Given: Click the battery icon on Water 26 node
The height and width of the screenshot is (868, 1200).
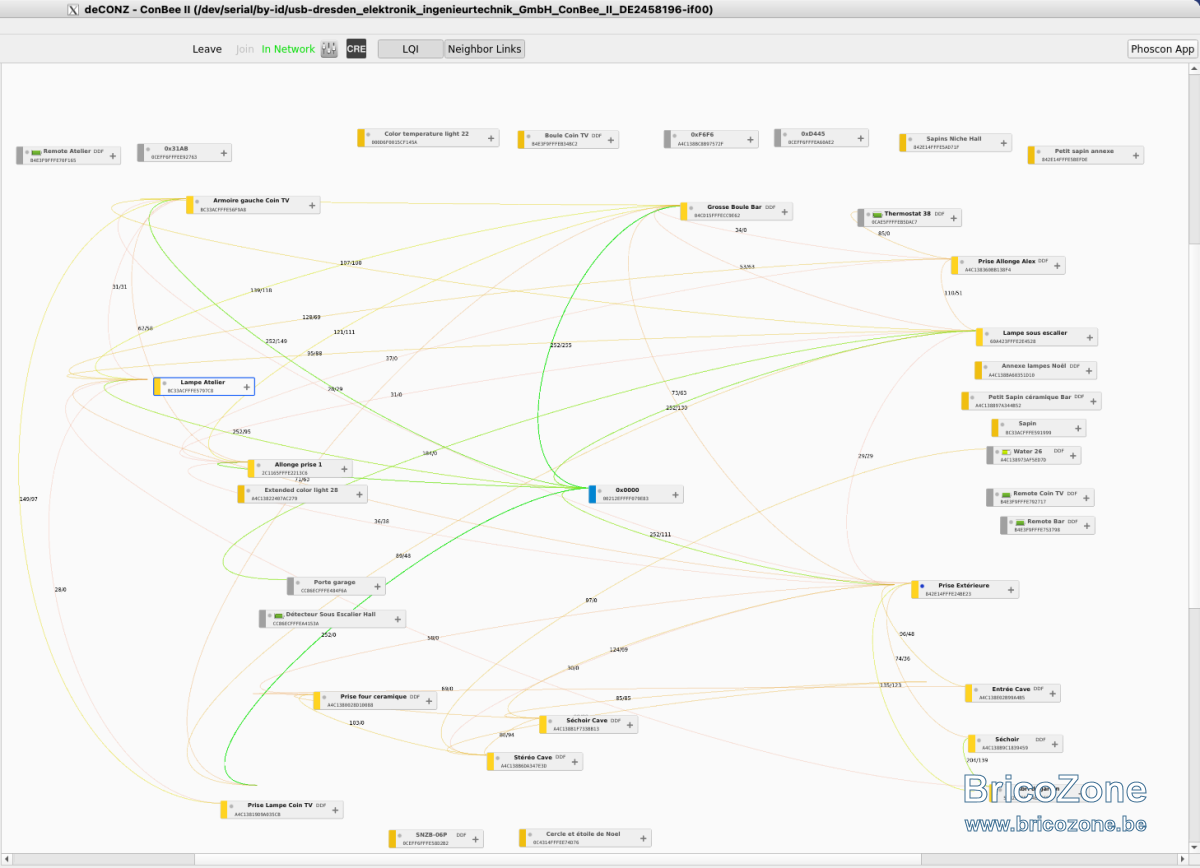Looking at the screenshot, I should click(x=1006, y=452).
